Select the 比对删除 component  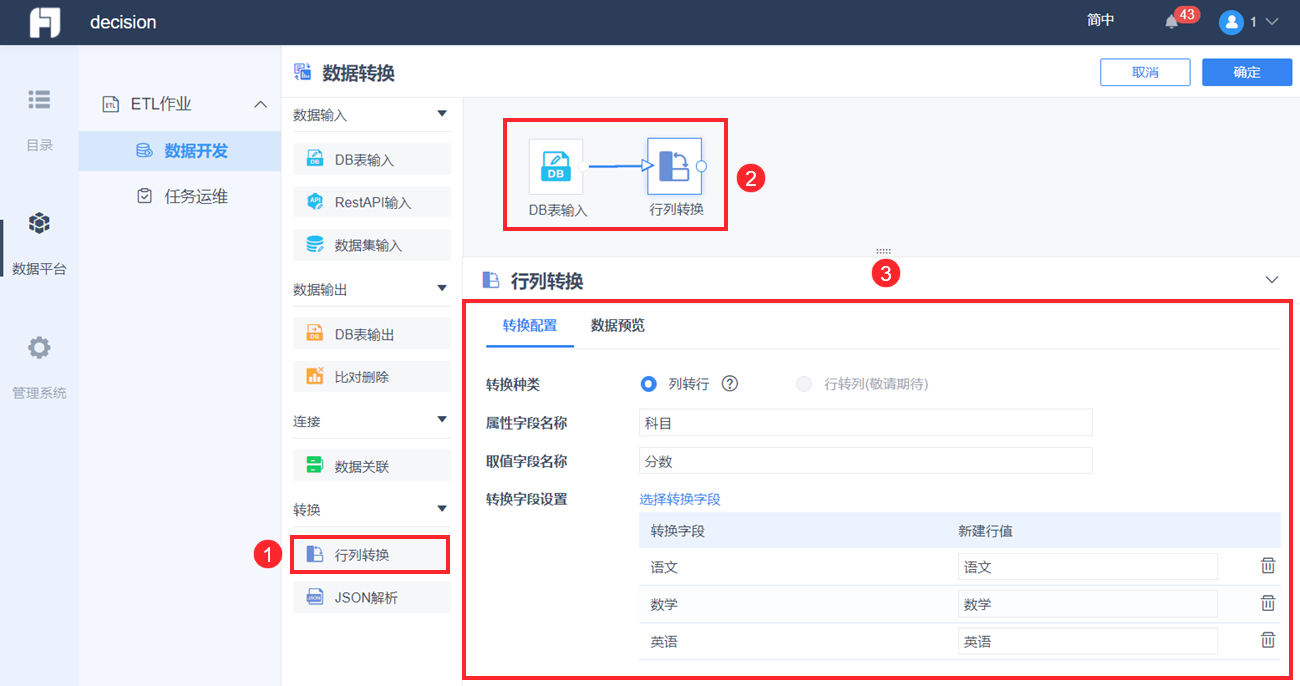(x=372, y=377)
